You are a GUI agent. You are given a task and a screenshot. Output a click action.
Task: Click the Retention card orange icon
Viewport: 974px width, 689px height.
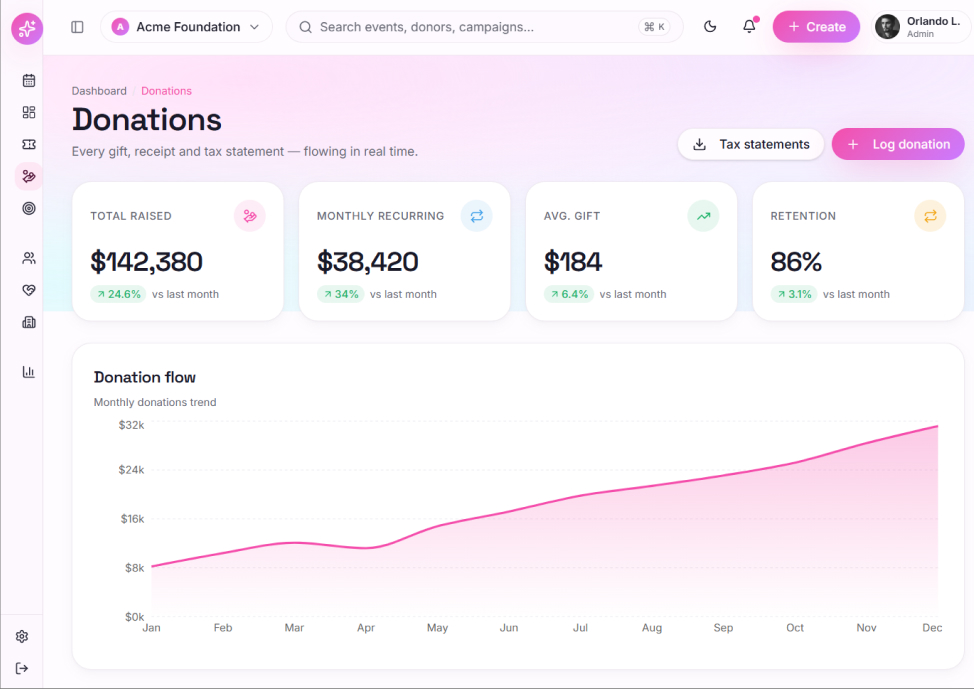930,216
